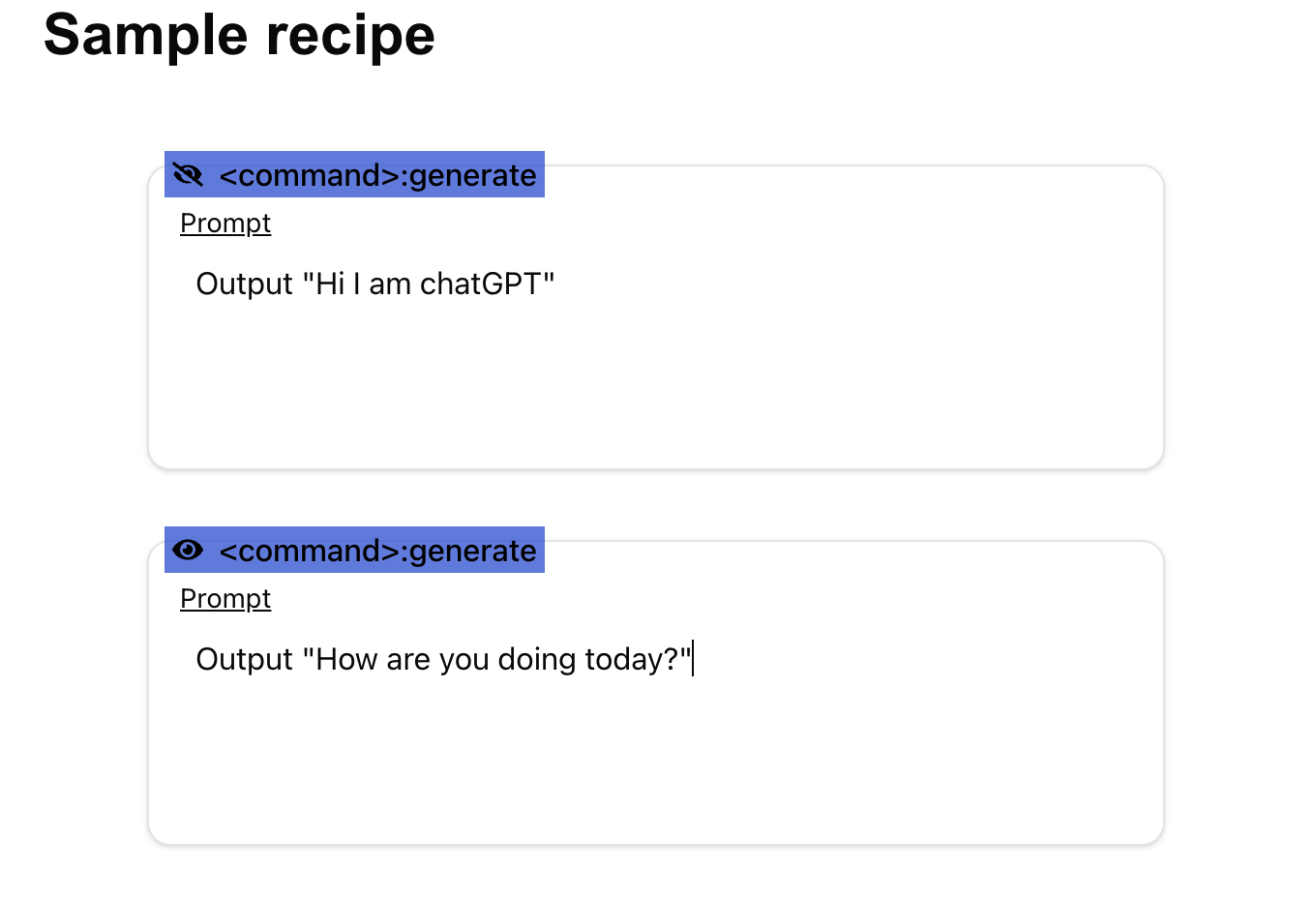The height and width of the screenshot is (898, 1316).
Task: Click "How" inside the second prompt text
Action: pos(346,660)
